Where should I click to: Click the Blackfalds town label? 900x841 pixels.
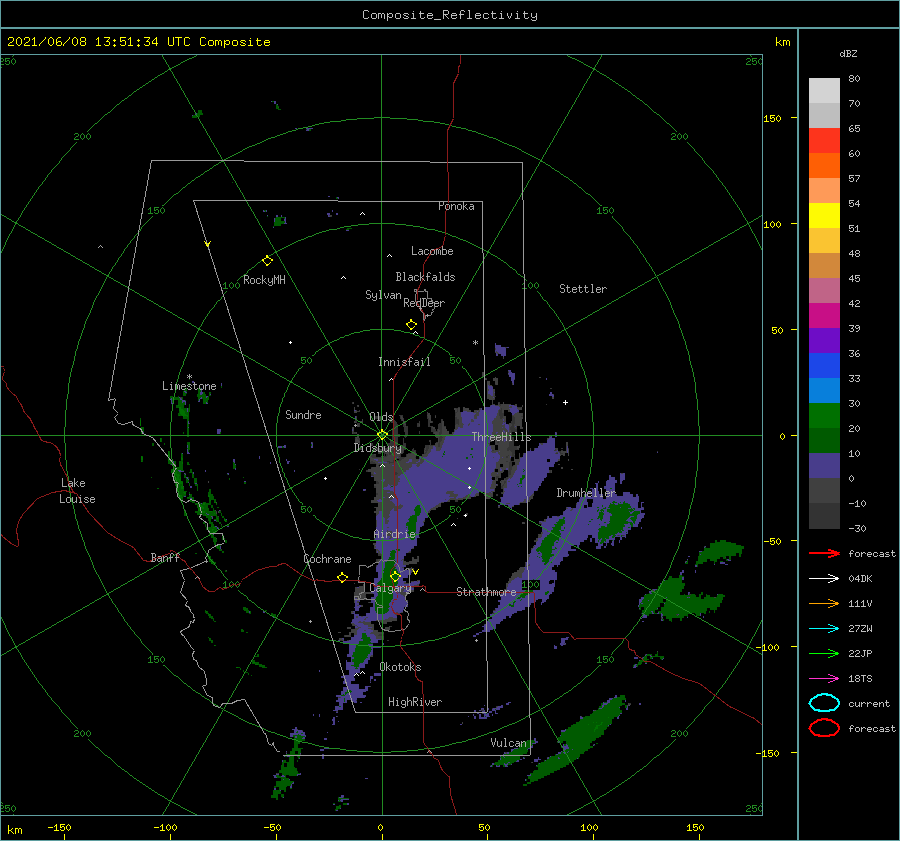[425, 277]
